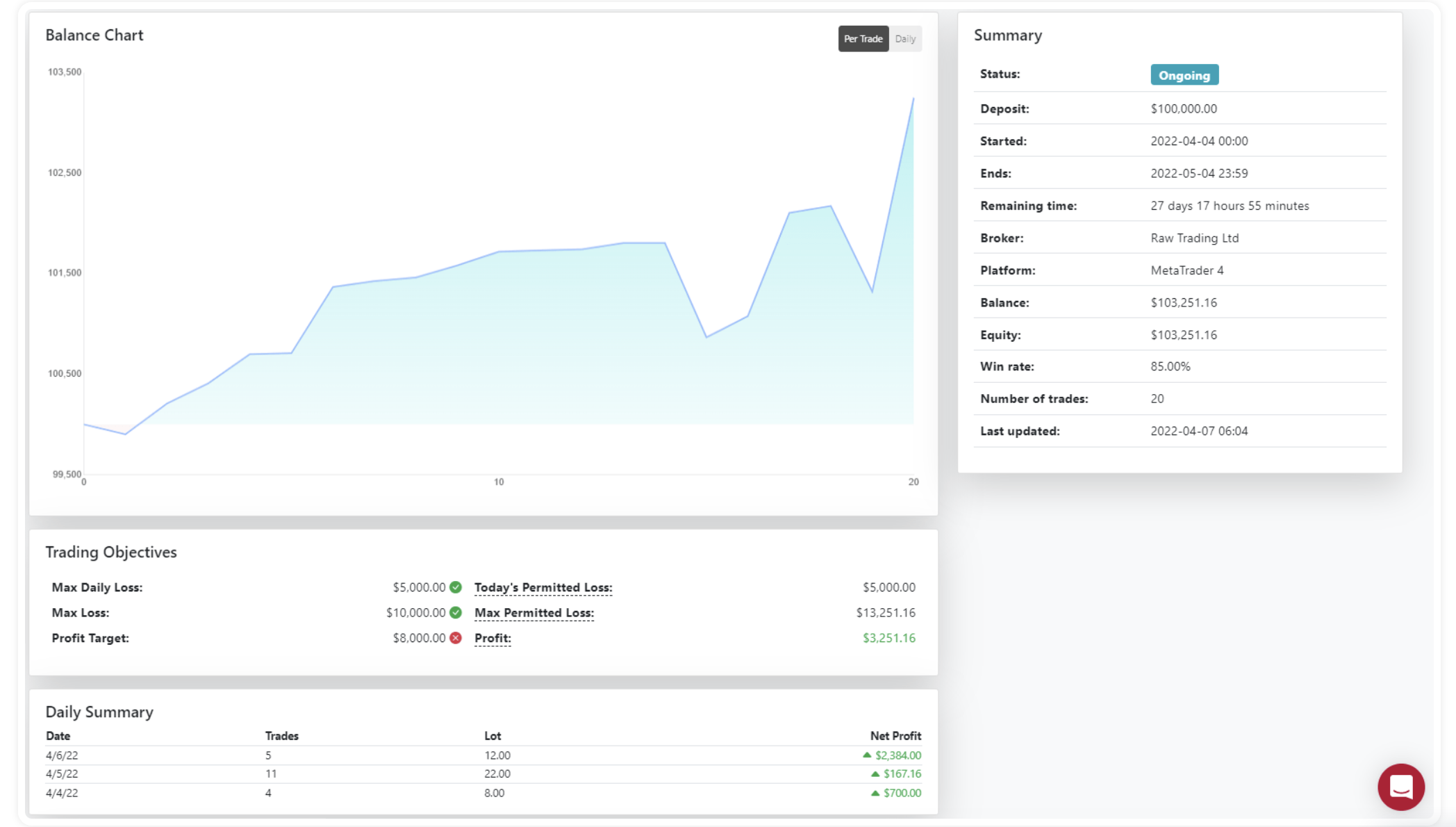Click the Raw Trading Ltd broker value
The height and width of the screenshot is (827, 1456).
pos(1195,238)
